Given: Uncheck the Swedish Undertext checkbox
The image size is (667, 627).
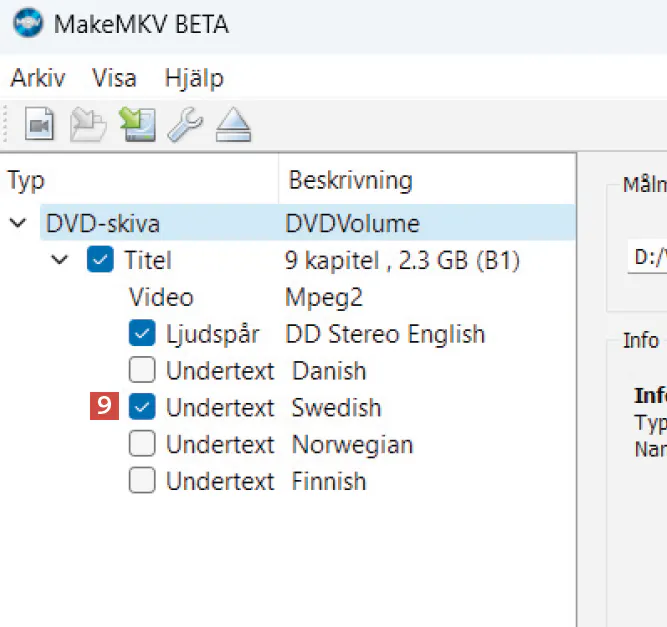Looking at the screenshot, I should [x=142, y=407].
